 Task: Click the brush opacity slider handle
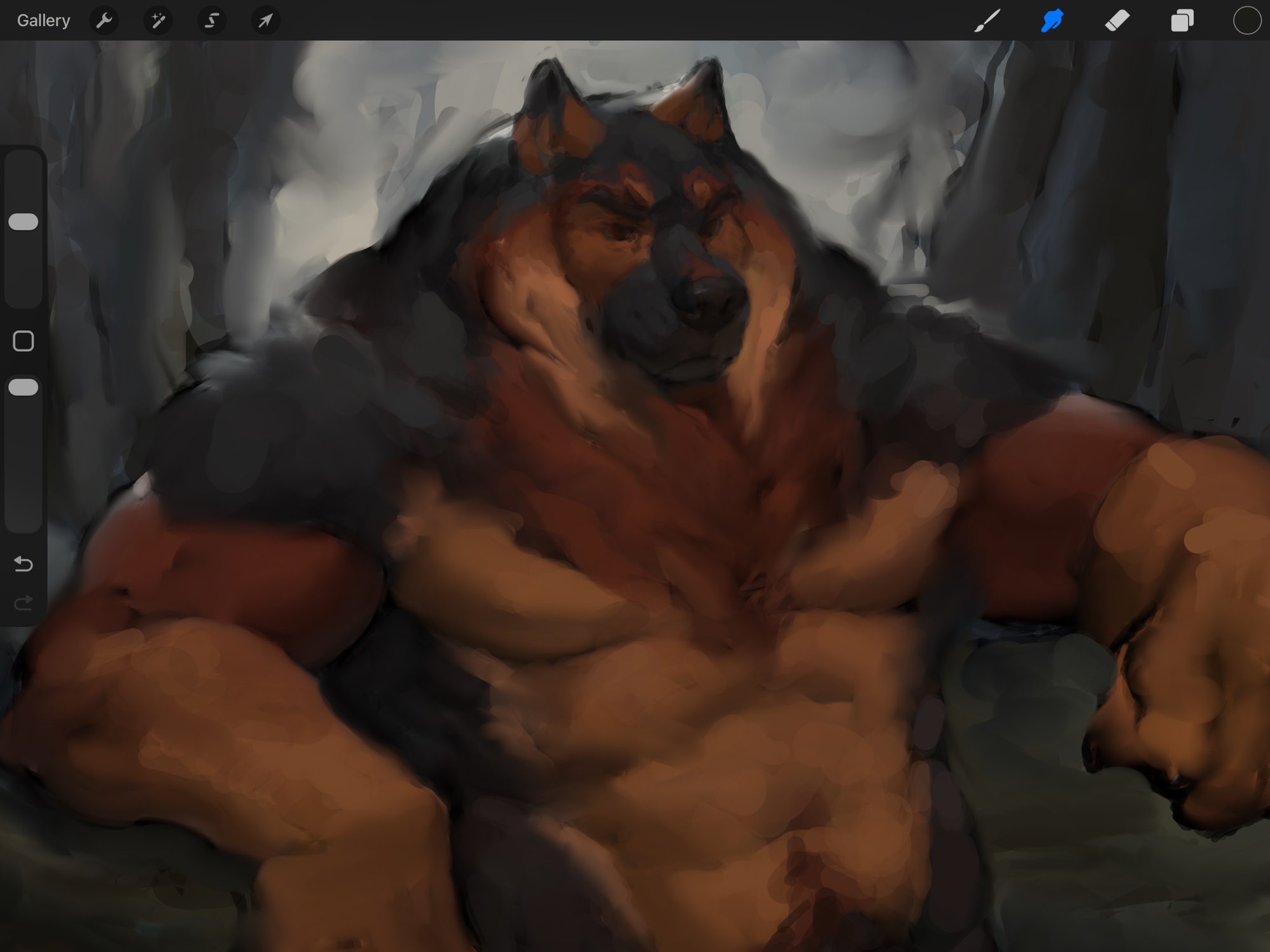pyautogui.click(x=23, y=387)
